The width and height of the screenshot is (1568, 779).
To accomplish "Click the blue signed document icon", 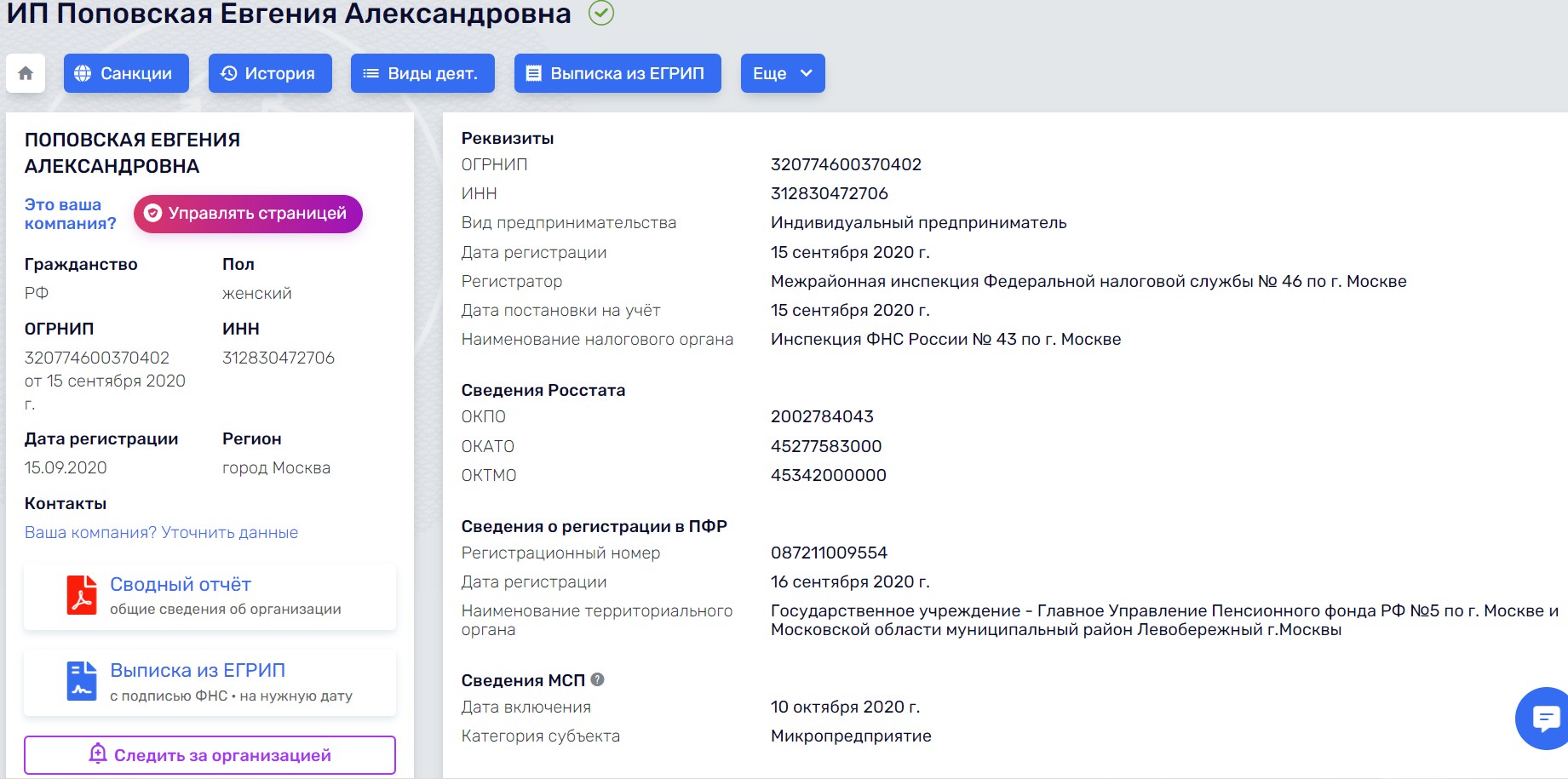I will click(82, 681).
